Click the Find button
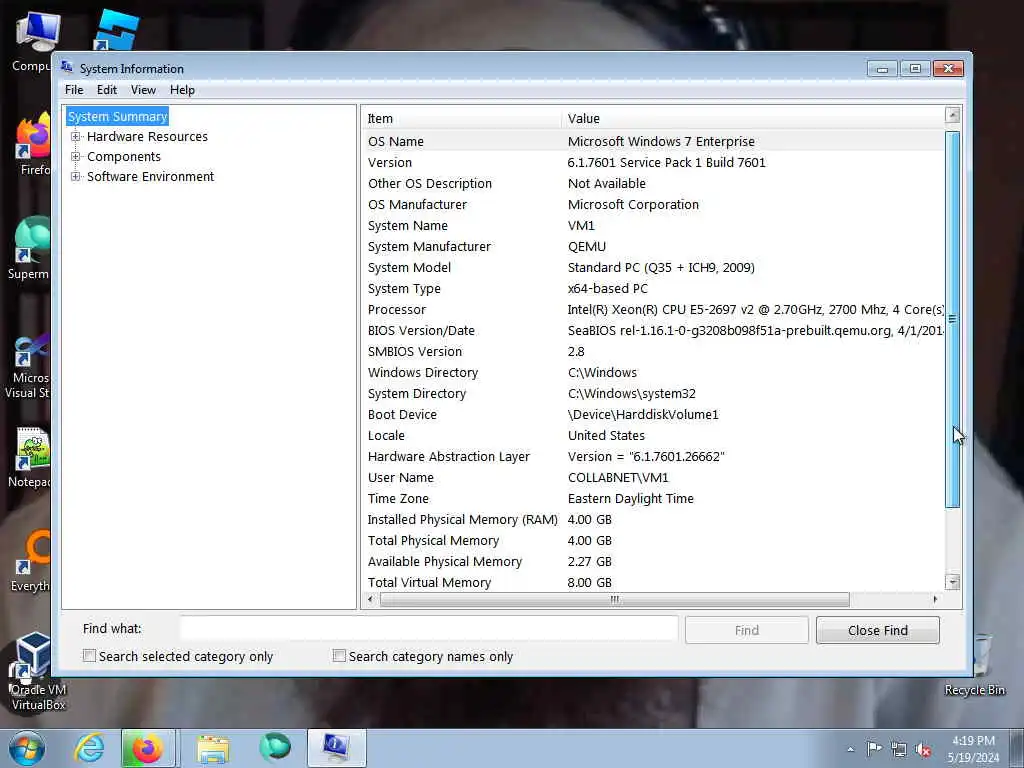 tap(746, 630)
